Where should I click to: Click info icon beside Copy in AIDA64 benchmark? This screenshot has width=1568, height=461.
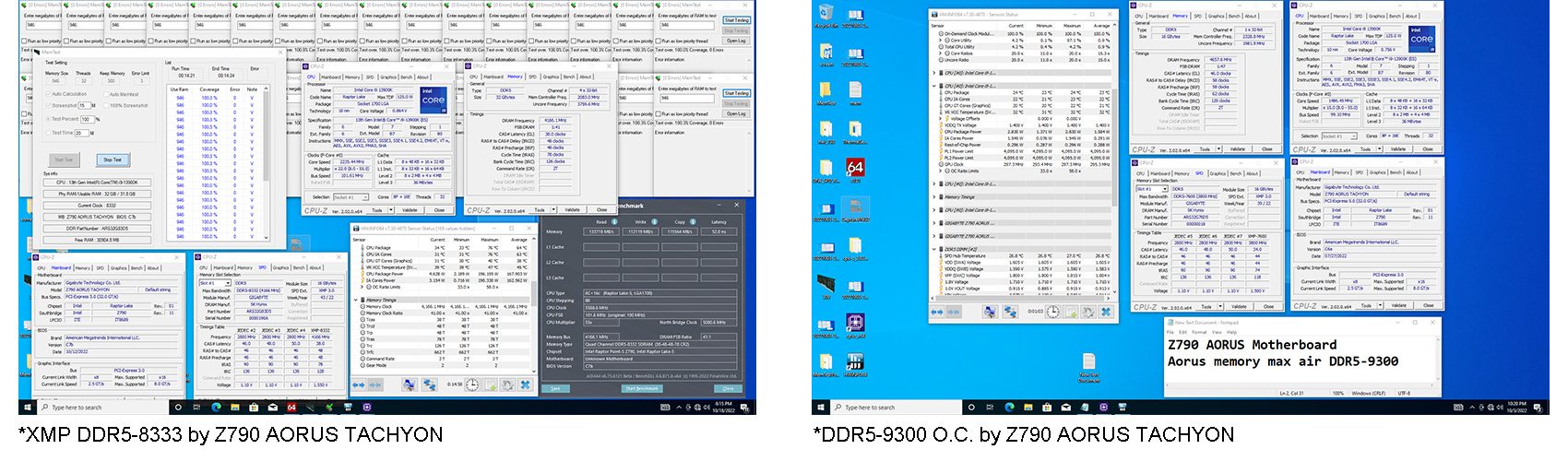click(x=693, y=222)
